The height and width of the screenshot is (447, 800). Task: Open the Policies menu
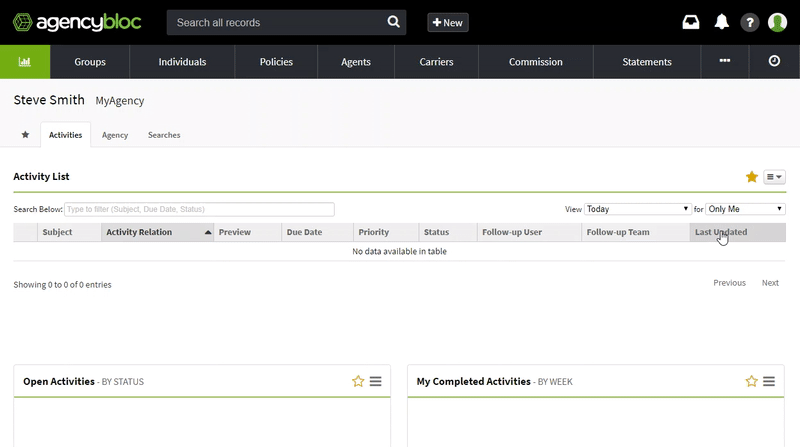276,62
